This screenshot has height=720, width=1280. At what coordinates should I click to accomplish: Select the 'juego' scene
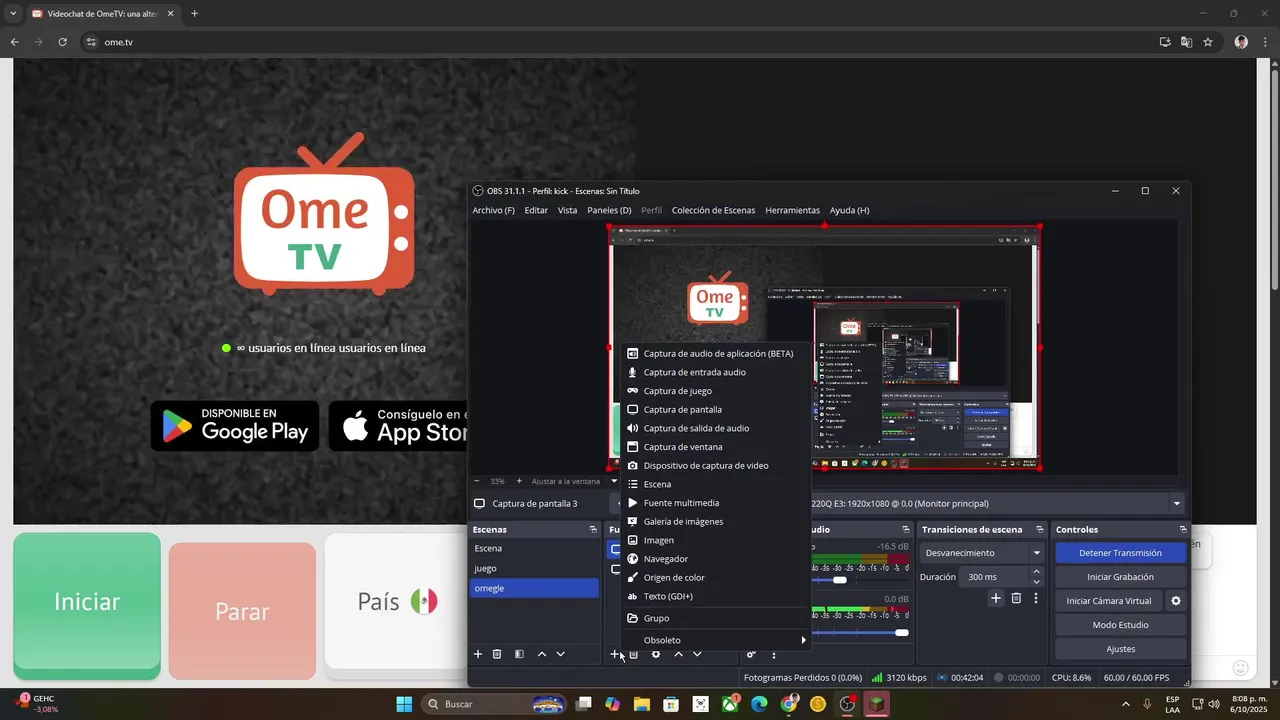click(534, 568)
